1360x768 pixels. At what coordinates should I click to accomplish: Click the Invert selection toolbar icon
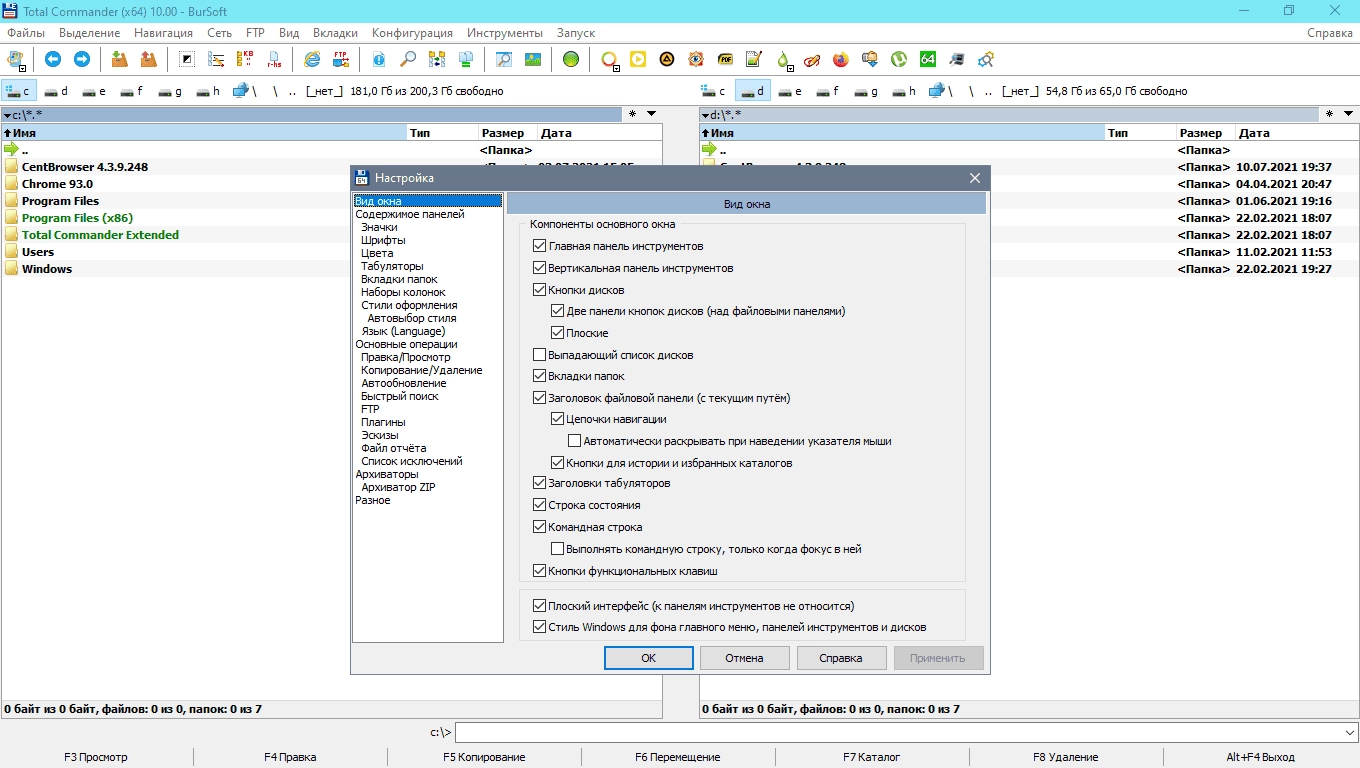186,59
